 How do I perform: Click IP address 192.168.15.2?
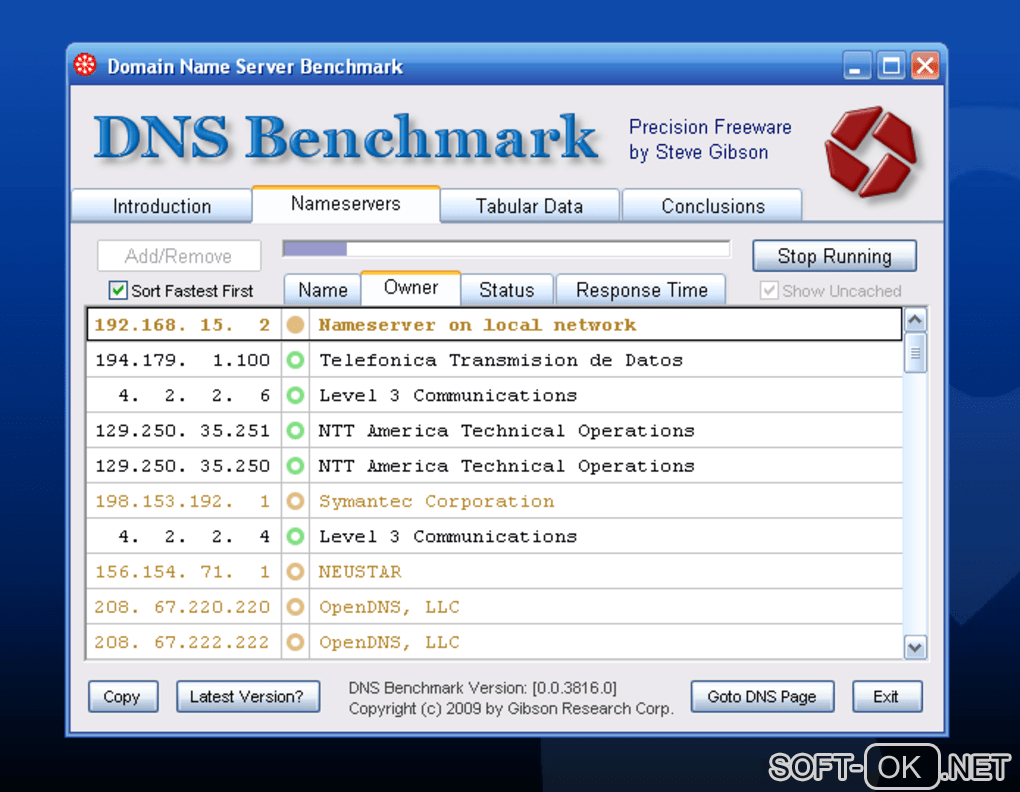point(182,324)
